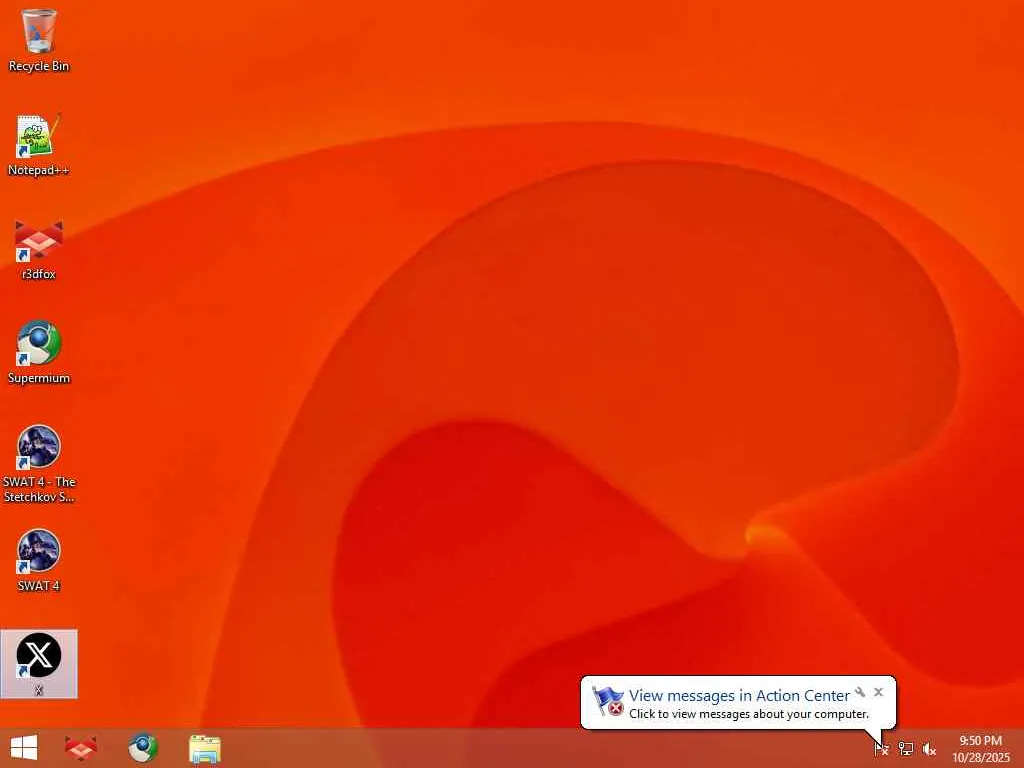Launch r3dfox from the taskbar
This screenshot has height=768, width=1024.
(81, 748)
